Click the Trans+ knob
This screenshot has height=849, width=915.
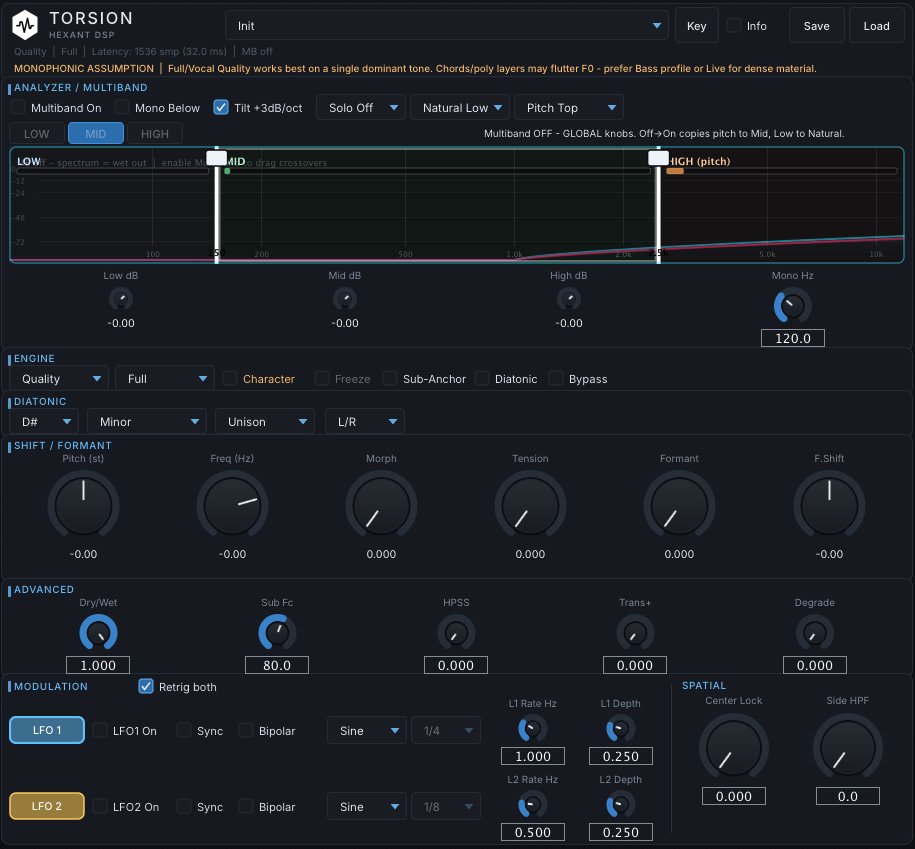635,634
